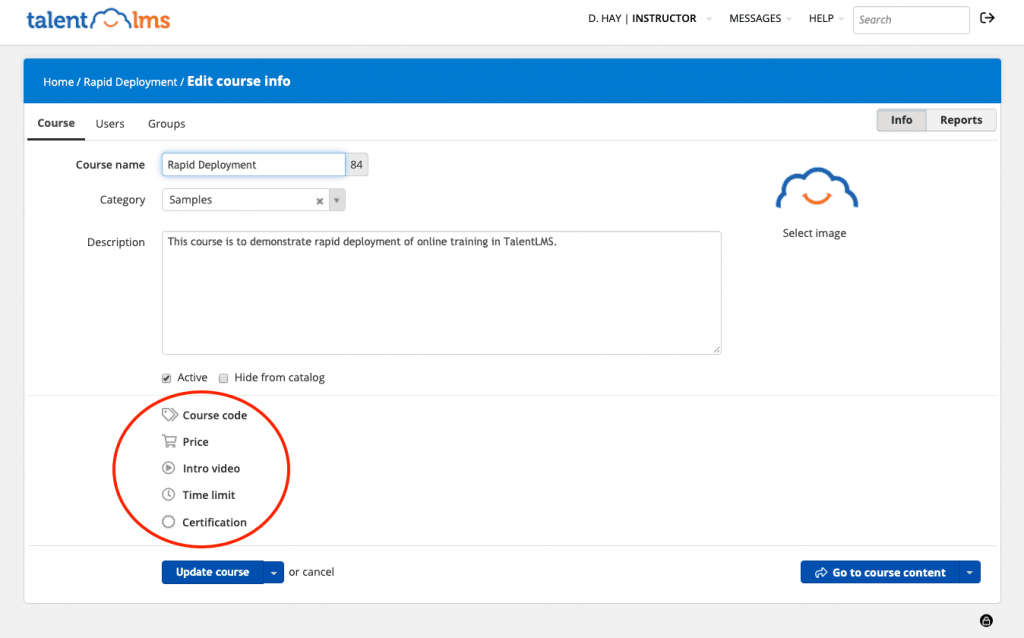Click the logout arrow icon
1024x638 pixels.
pos(987,18)
